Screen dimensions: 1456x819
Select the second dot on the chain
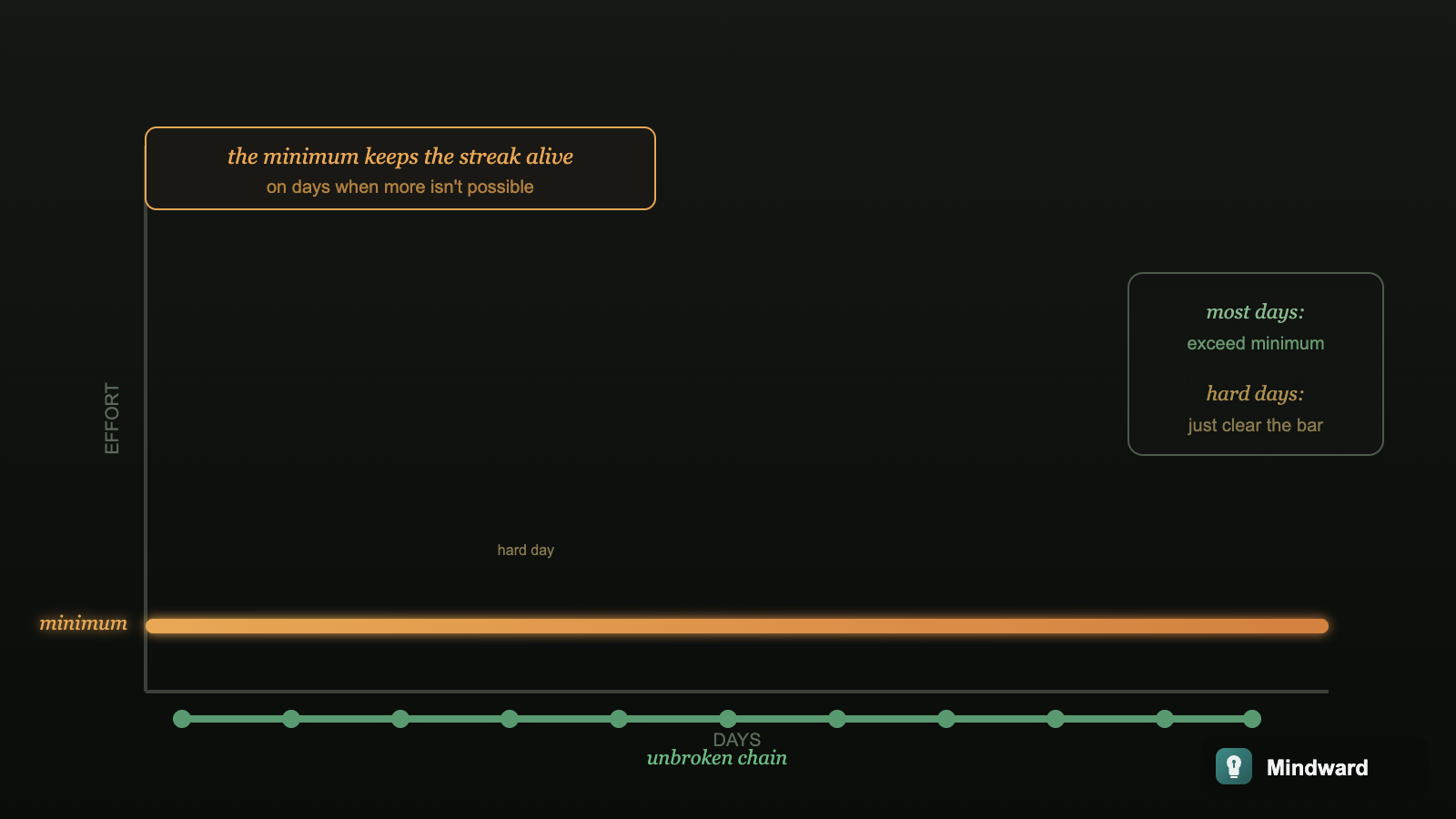(x=291, y=718)
